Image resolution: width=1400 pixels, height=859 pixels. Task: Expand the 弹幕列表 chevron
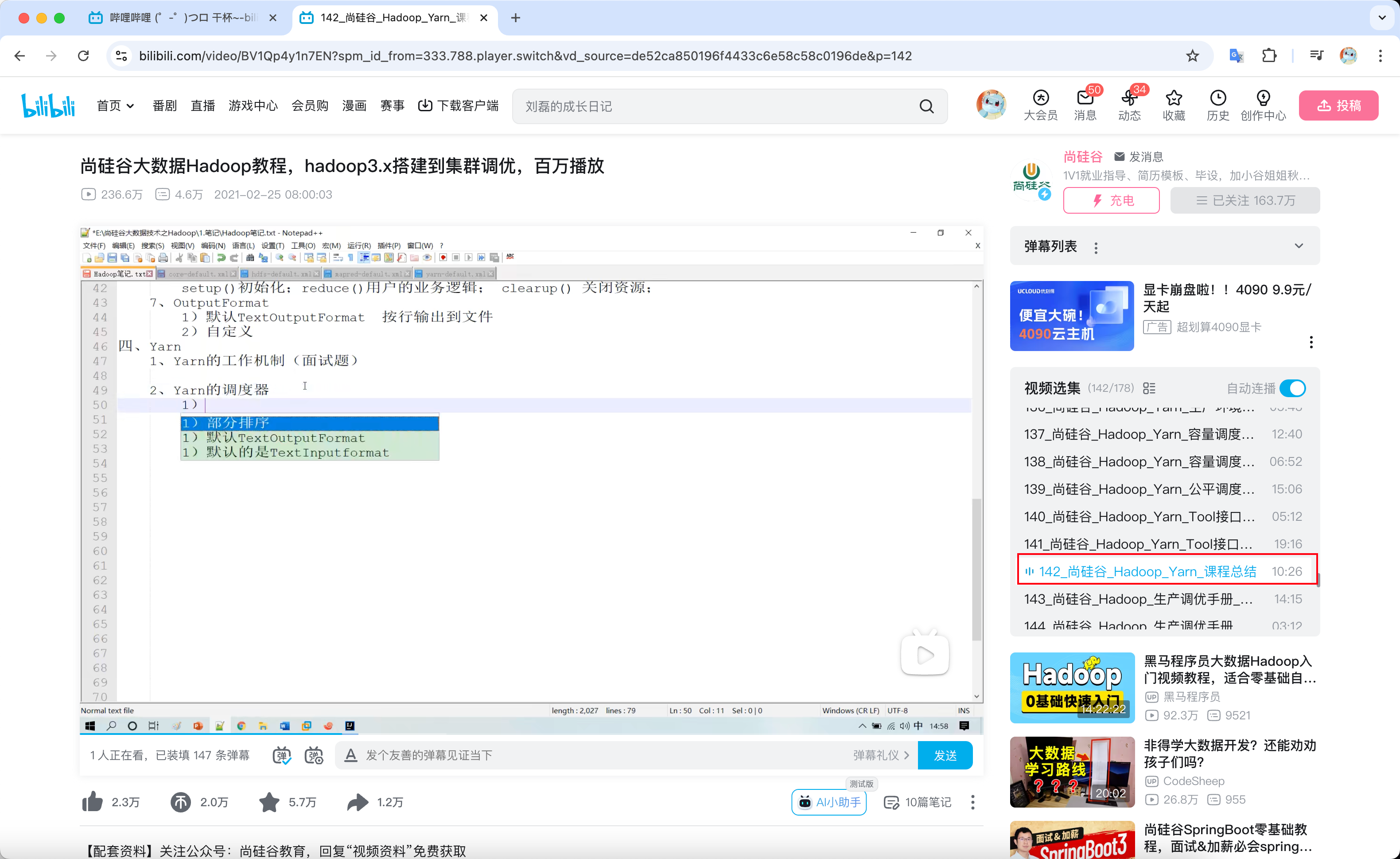click(x=1299, y=246)
